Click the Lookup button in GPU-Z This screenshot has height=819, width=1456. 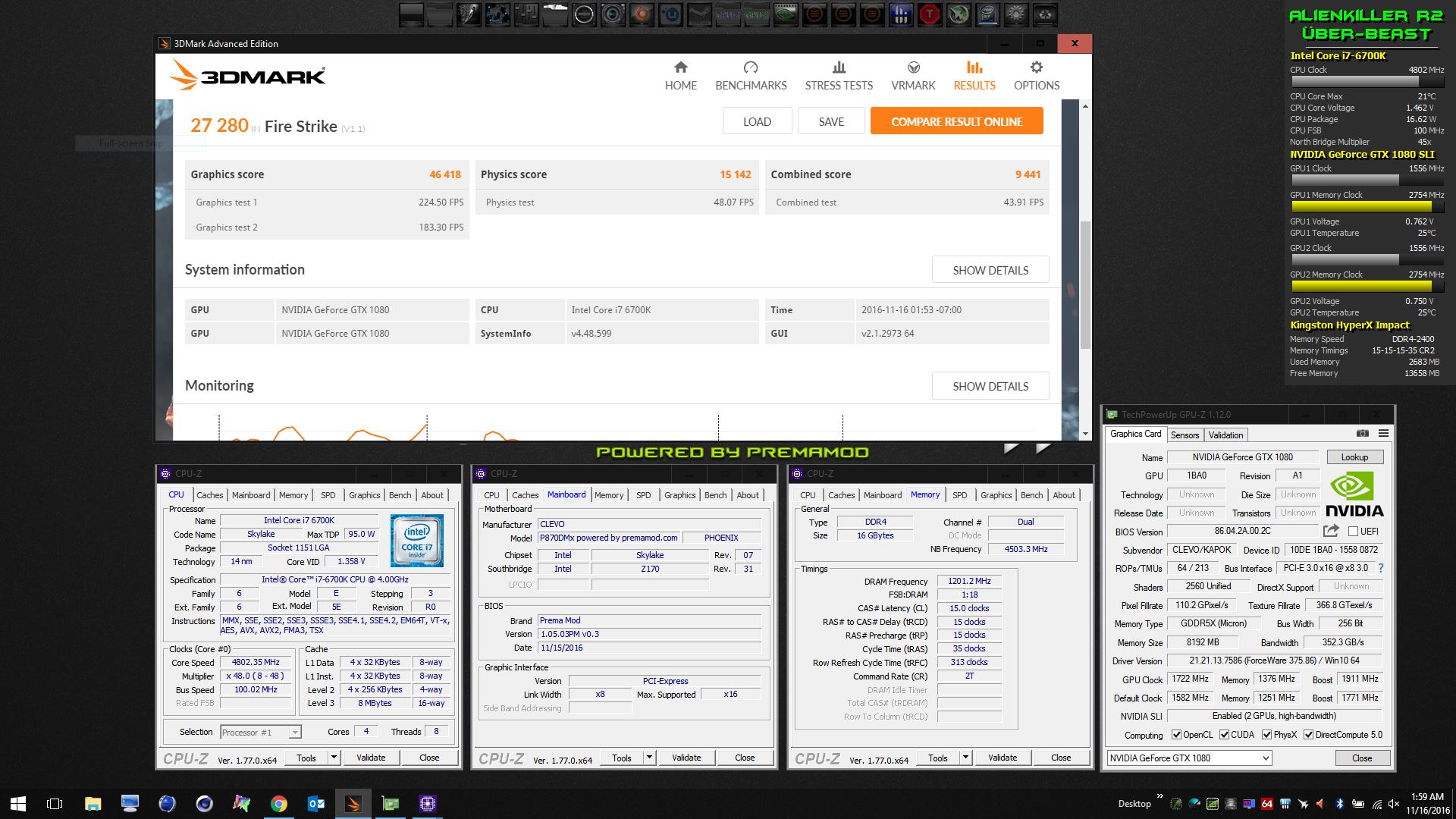1354,457
